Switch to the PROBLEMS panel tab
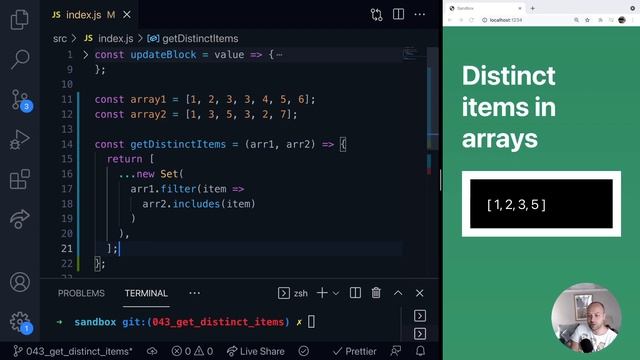 81,293
